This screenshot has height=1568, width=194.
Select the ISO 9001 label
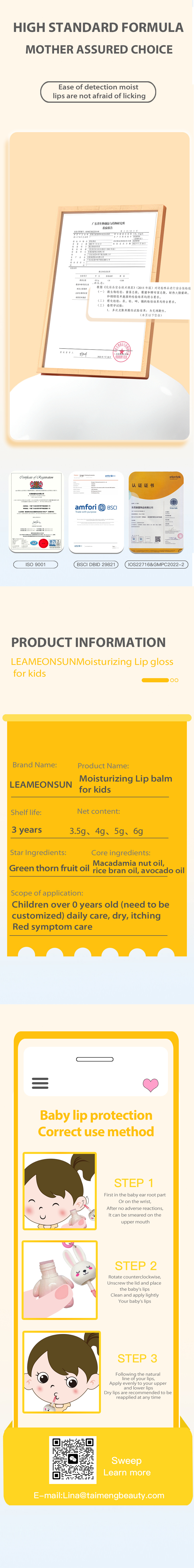36,564
